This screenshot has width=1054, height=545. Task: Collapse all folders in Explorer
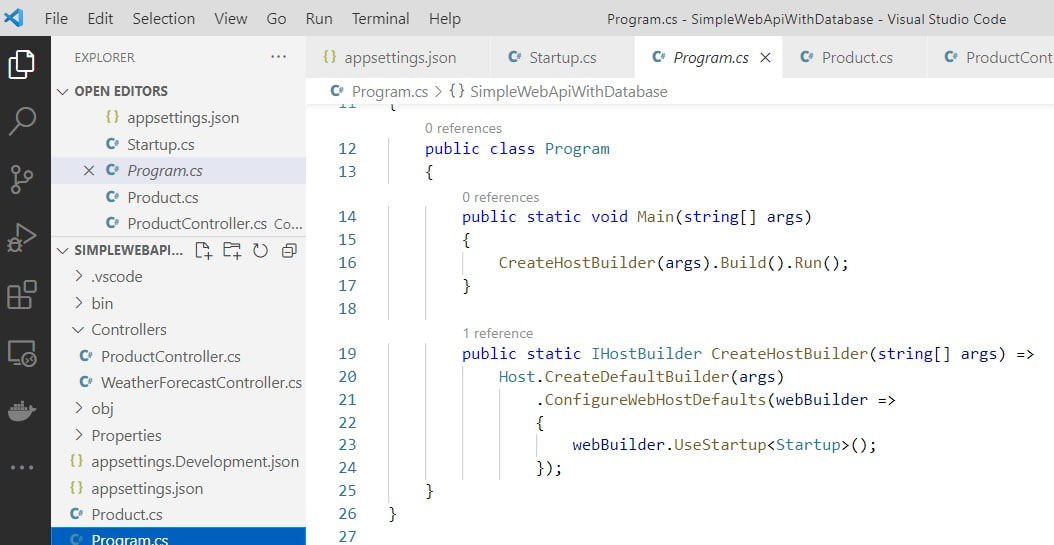[289, 251]
